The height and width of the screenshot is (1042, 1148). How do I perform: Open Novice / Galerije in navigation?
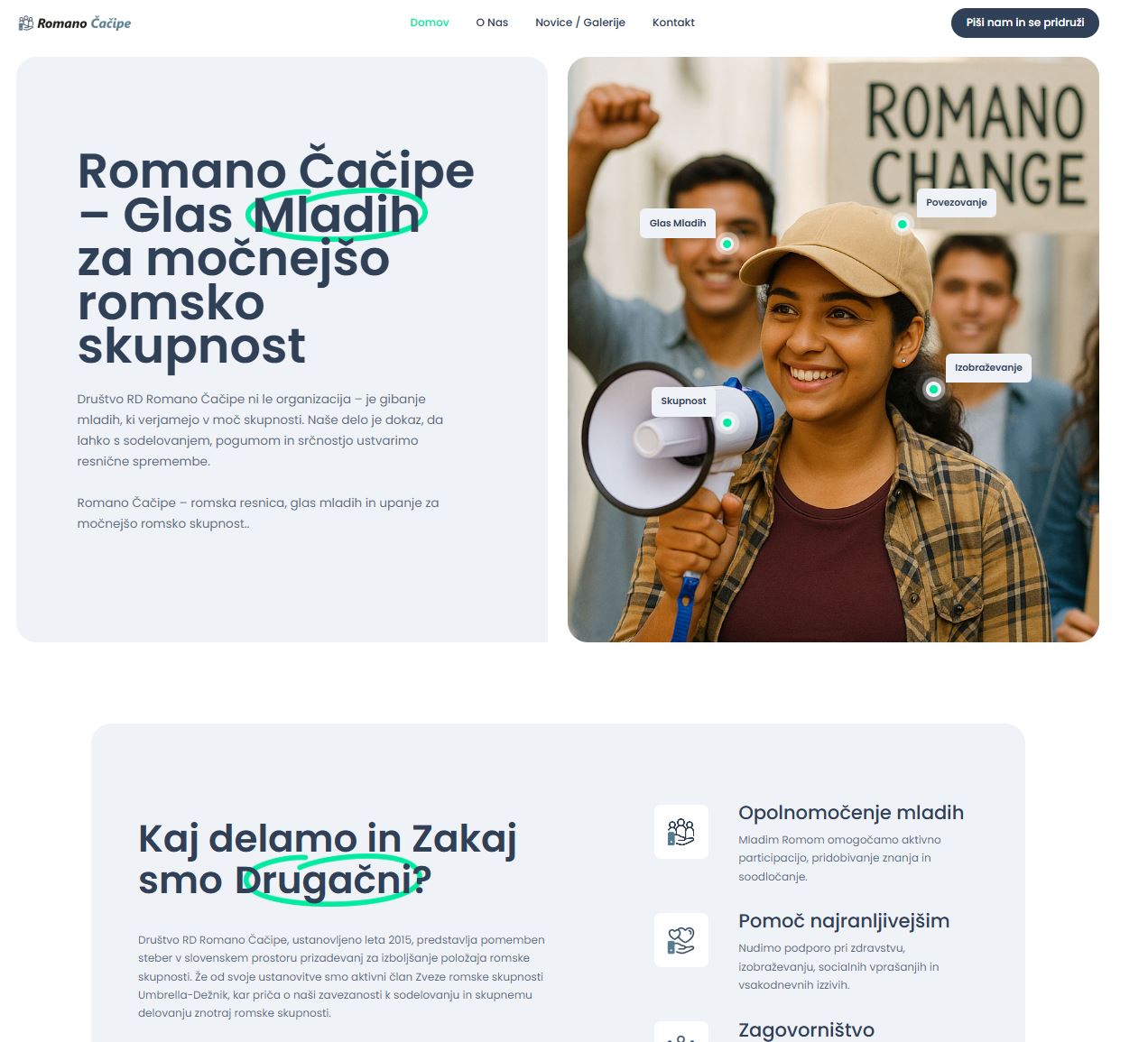tap(580, 23)
